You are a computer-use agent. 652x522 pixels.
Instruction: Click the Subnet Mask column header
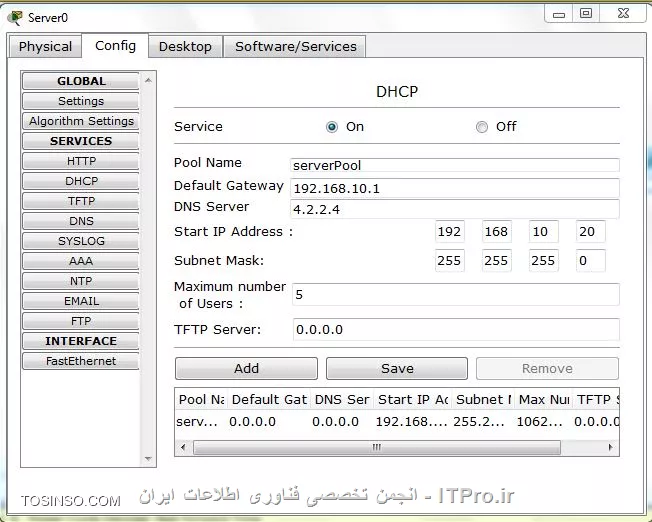pos(484,399)
